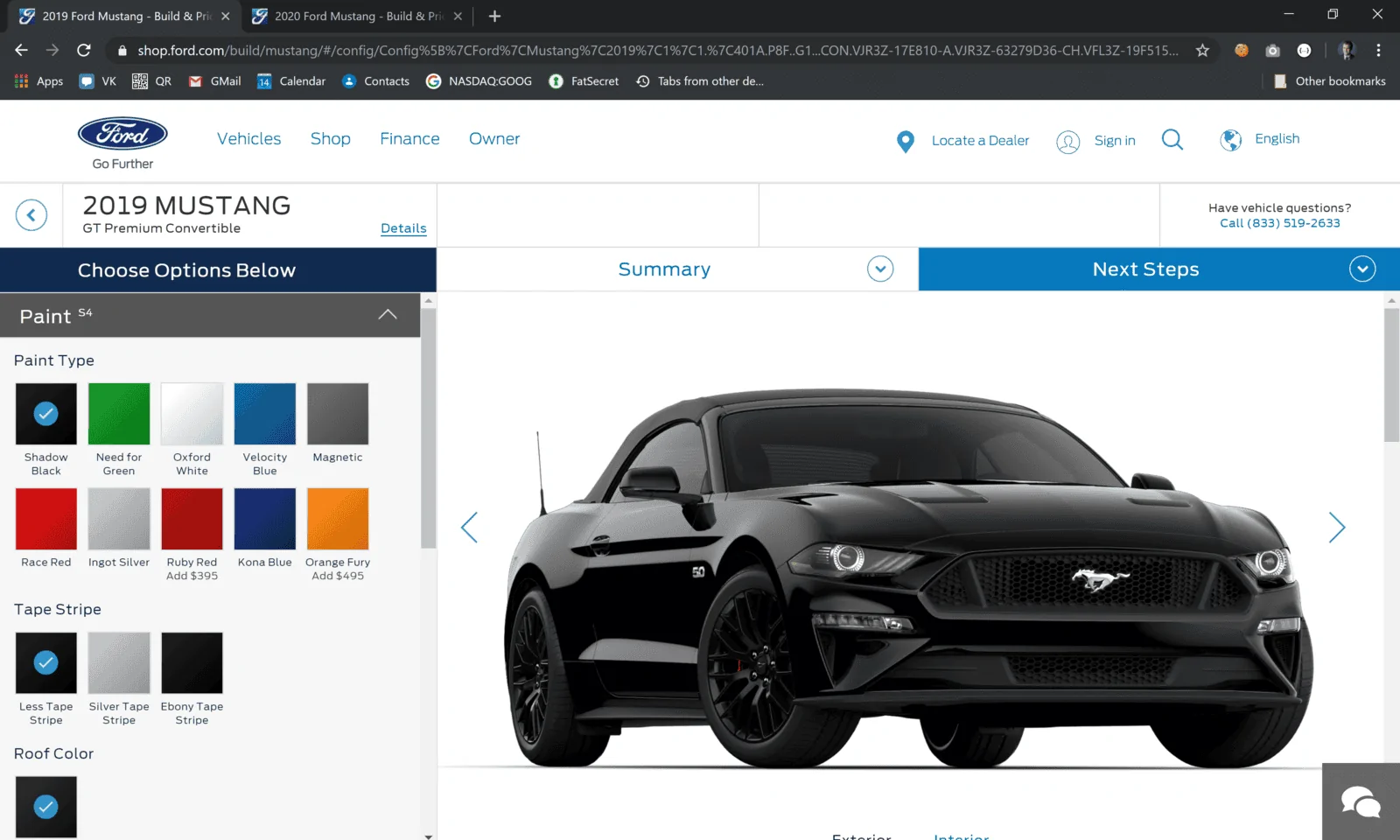Go back using the circled arrow by 2019 Mustang
1400x840 pixels.
click(x=31, y=215)
